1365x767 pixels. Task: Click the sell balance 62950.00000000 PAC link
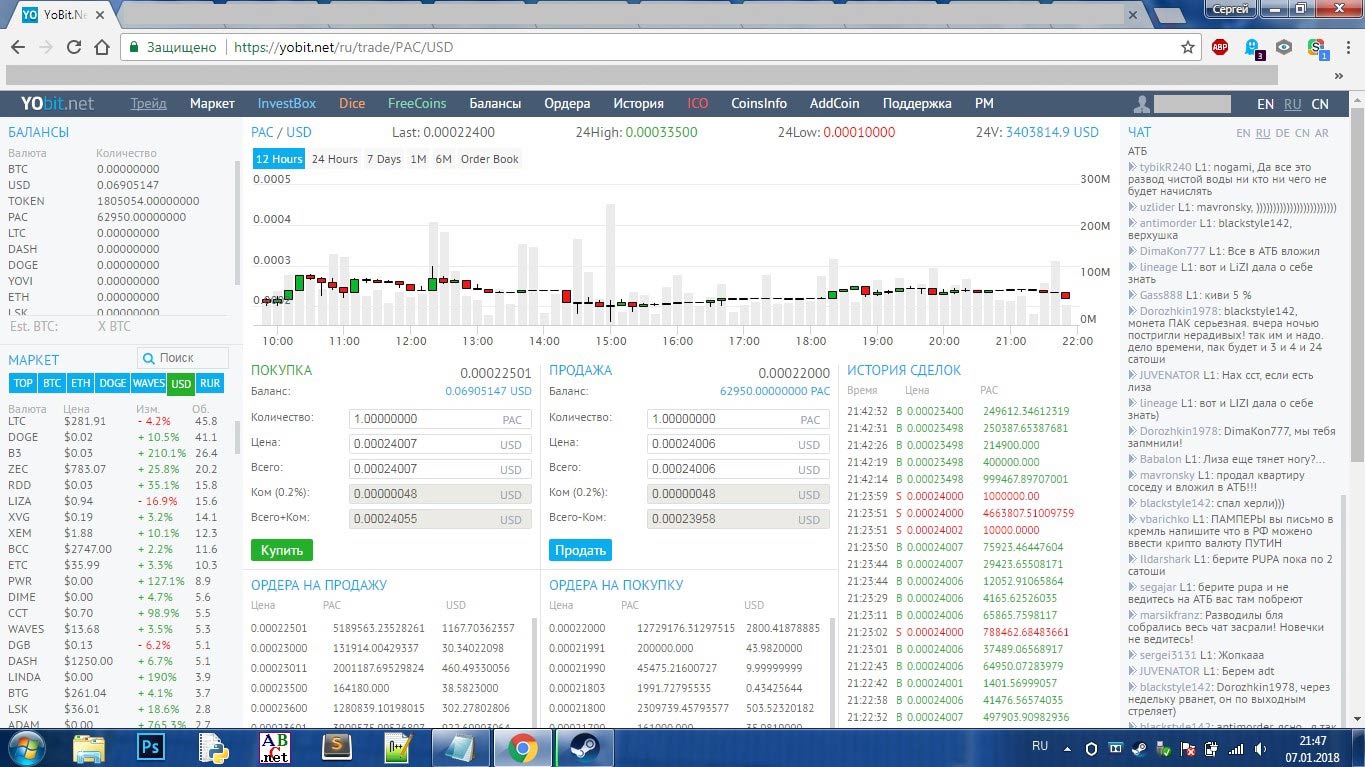[x=775, y=391]
